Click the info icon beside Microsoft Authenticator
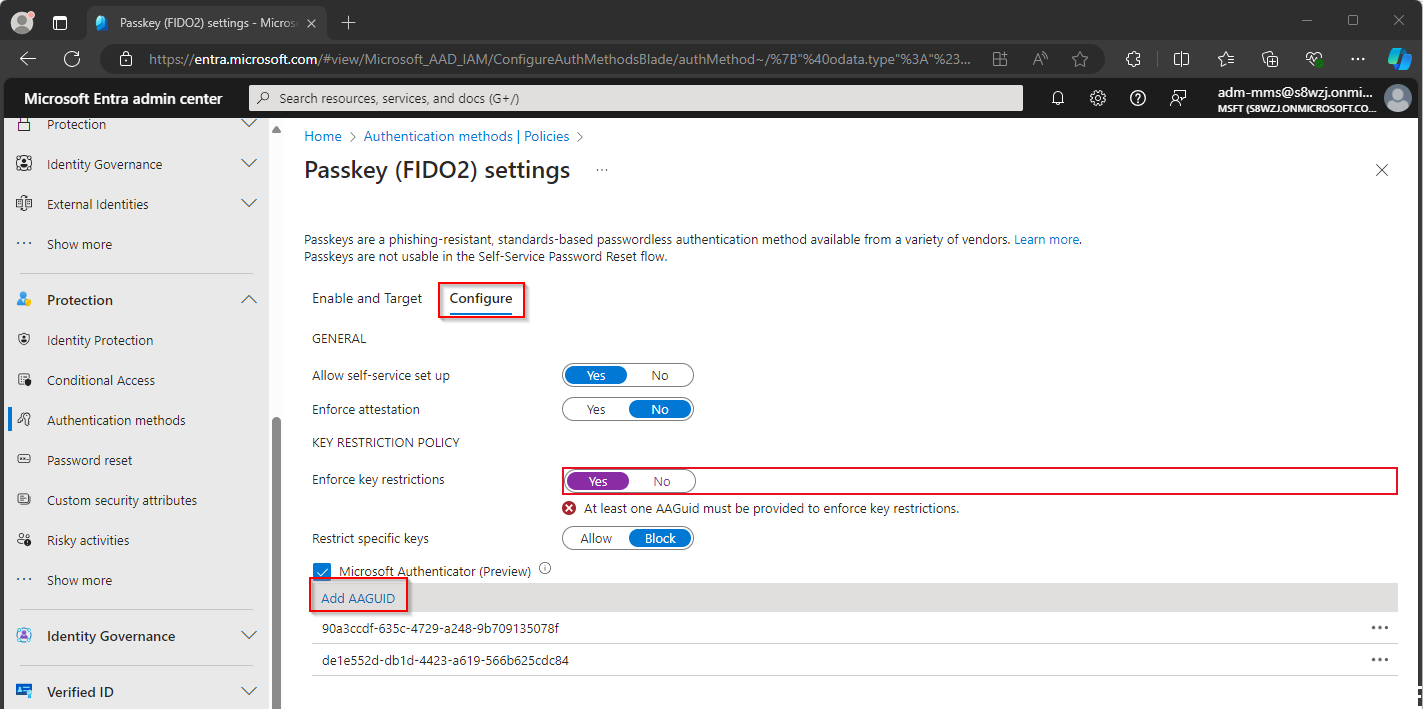Screen dimensions: 1423x709 point(545,569)
